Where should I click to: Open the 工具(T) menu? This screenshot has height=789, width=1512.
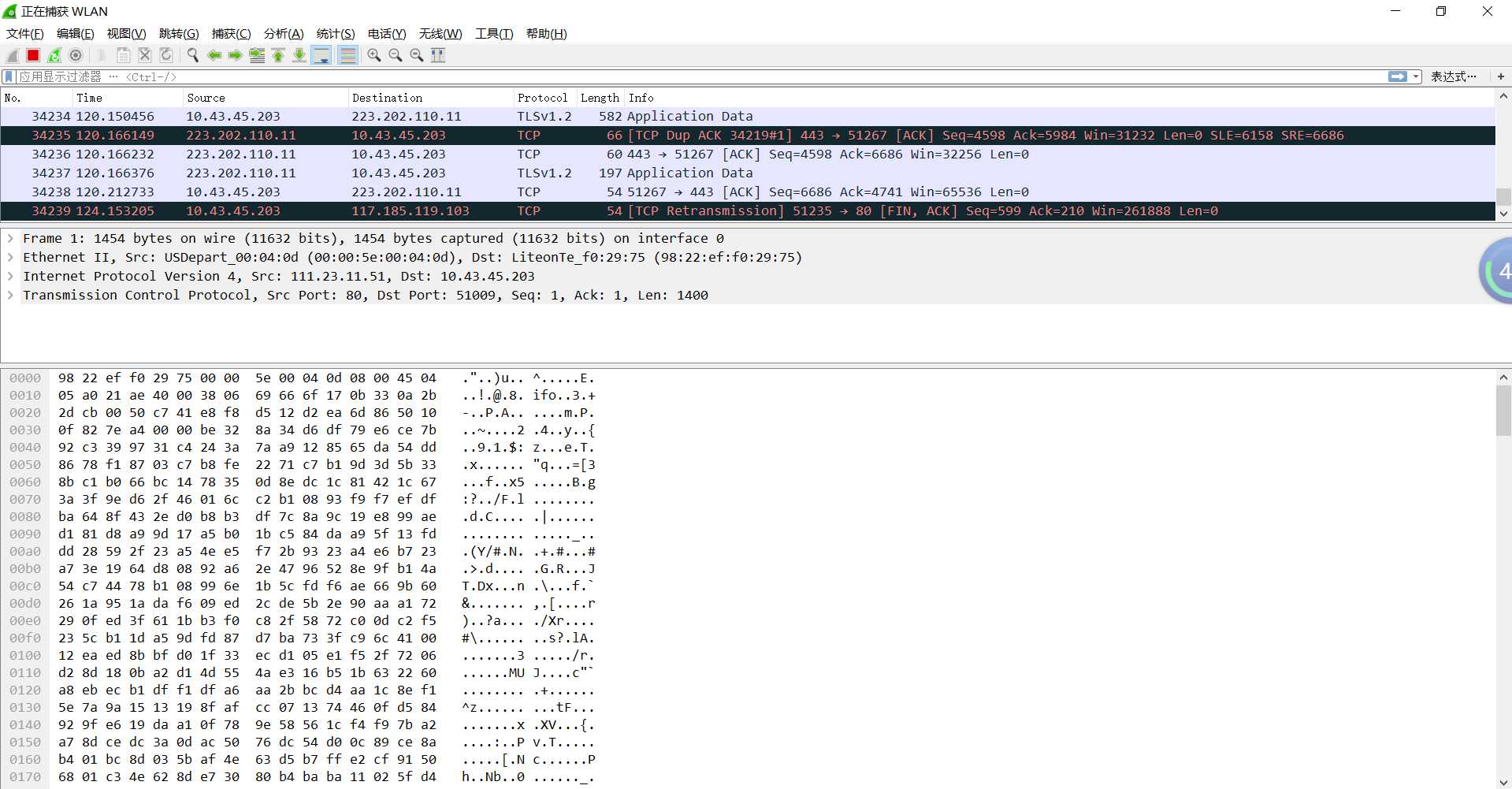pyautogui.click(x=494, y=33)
